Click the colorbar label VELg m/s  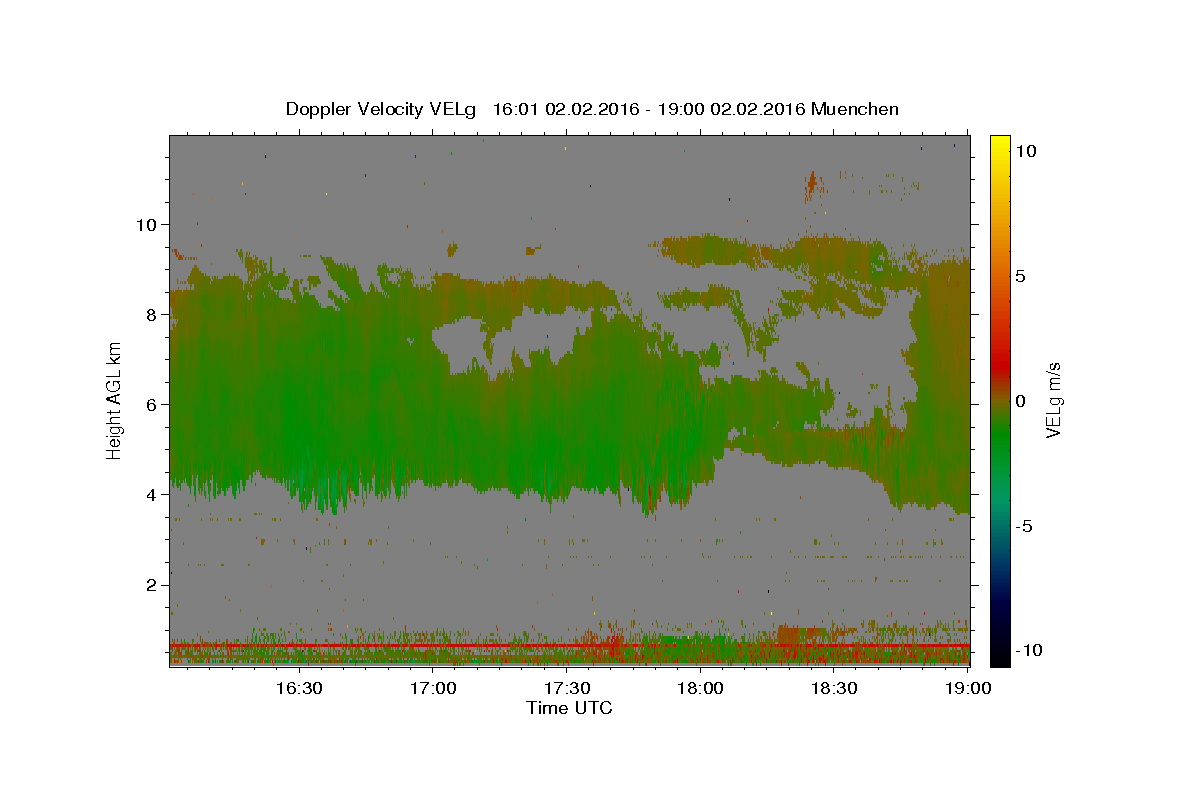pos(1054,400)
